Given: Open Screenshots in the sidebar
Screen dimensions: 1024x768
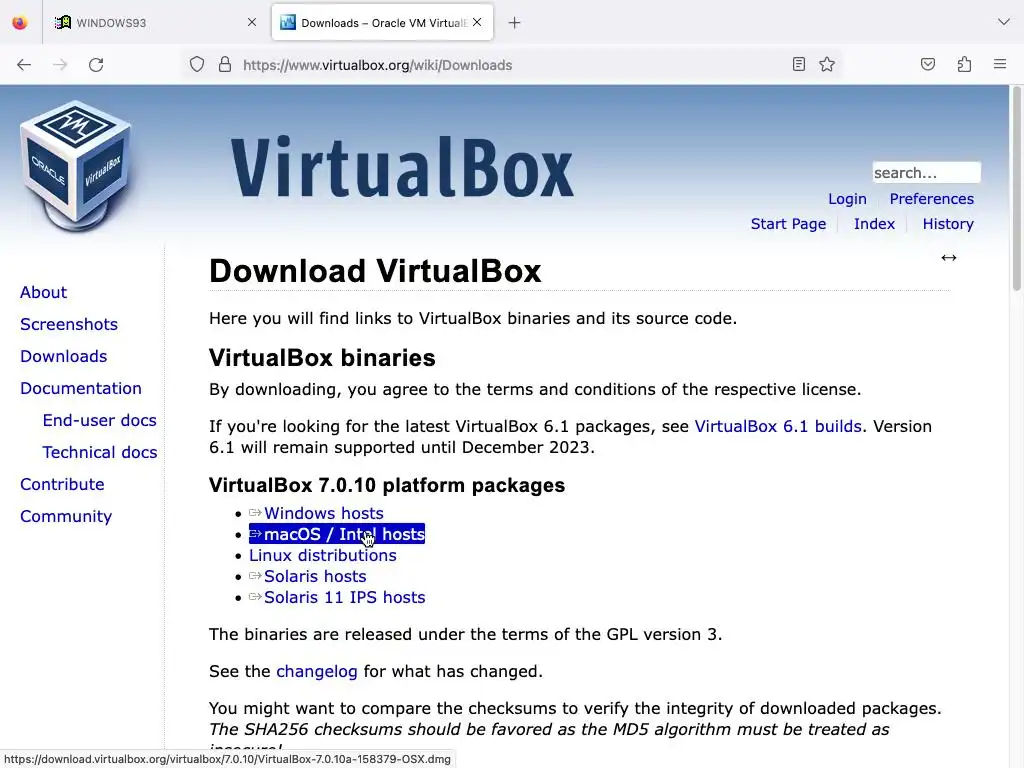Looking at the screenshot, I should pyautogui.click(x=69, y=325).
